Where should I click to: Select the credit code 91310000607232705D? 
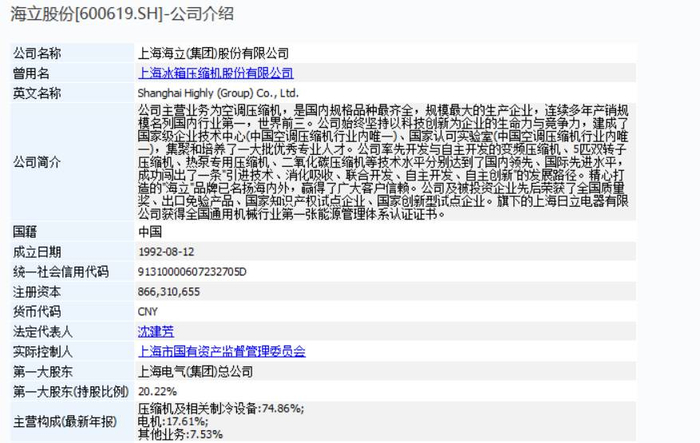192,272
